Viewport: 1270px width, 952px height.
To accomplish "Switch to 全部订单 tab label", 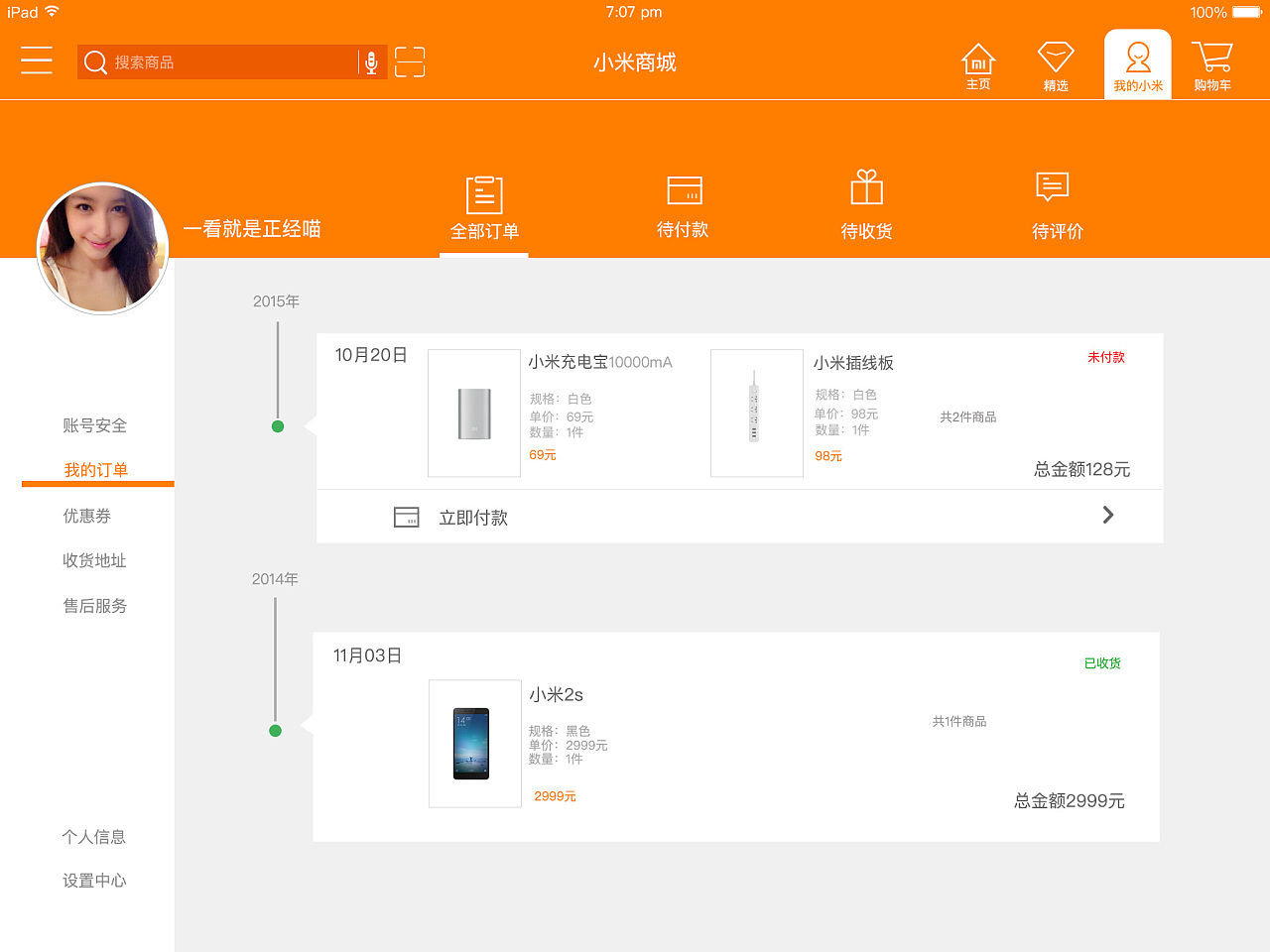I will click(484, 231).
